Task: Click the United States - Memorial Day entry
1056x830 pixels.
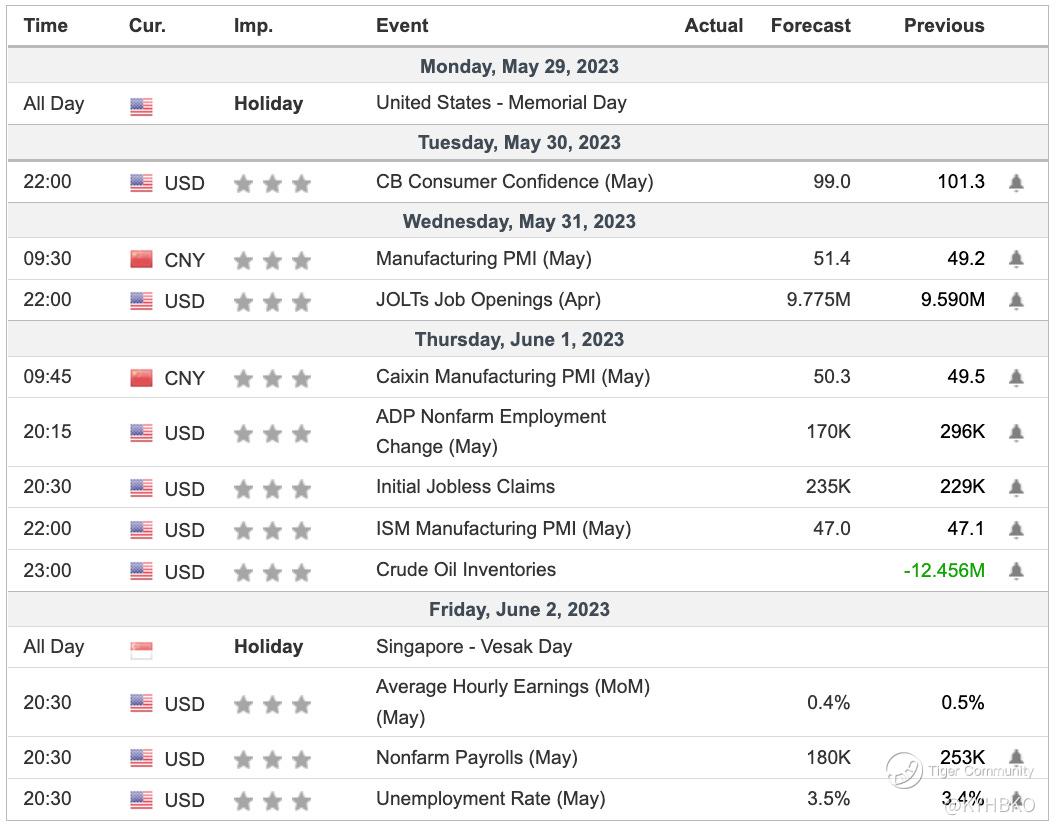Action: tap(501, 103)
